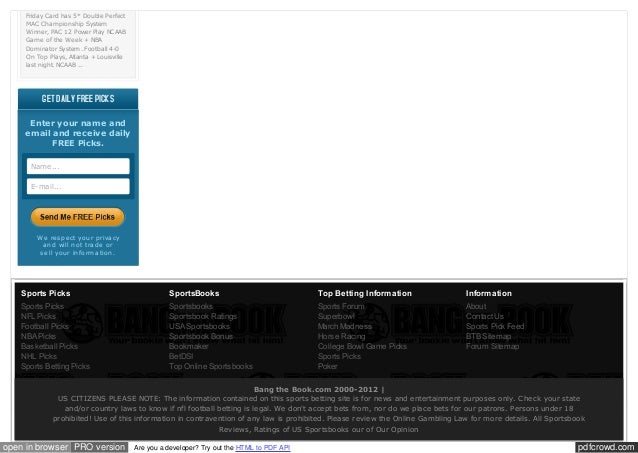Click the Get Daily Free Picks header
Viewport: 638px width, 453px height.
(78, 98)
